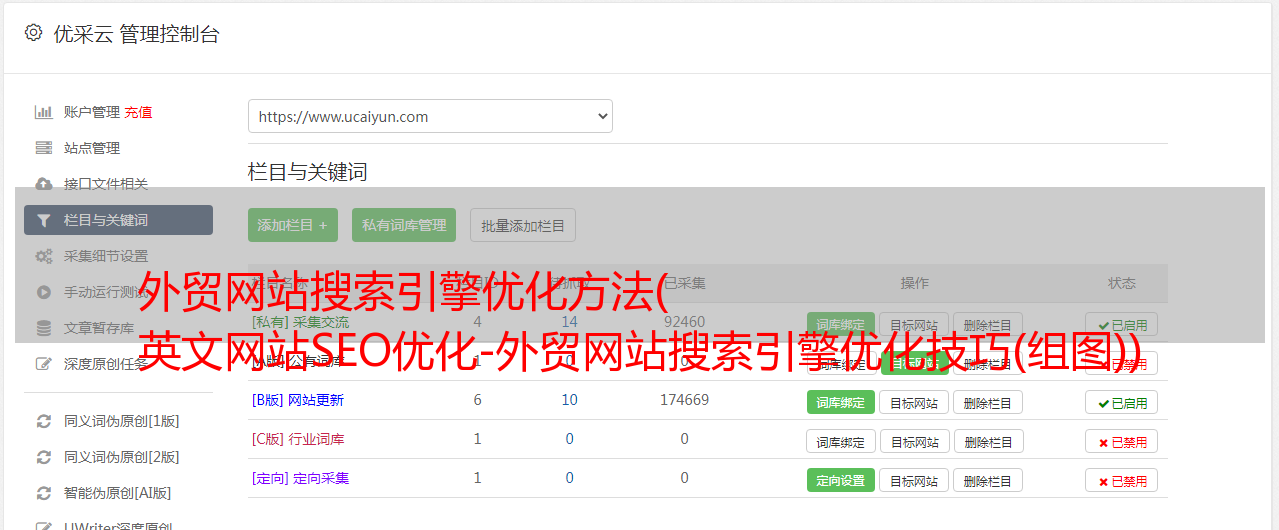Click the 6 value in 网站更新 row
1279x530 pixels.
tap(477, 400)
